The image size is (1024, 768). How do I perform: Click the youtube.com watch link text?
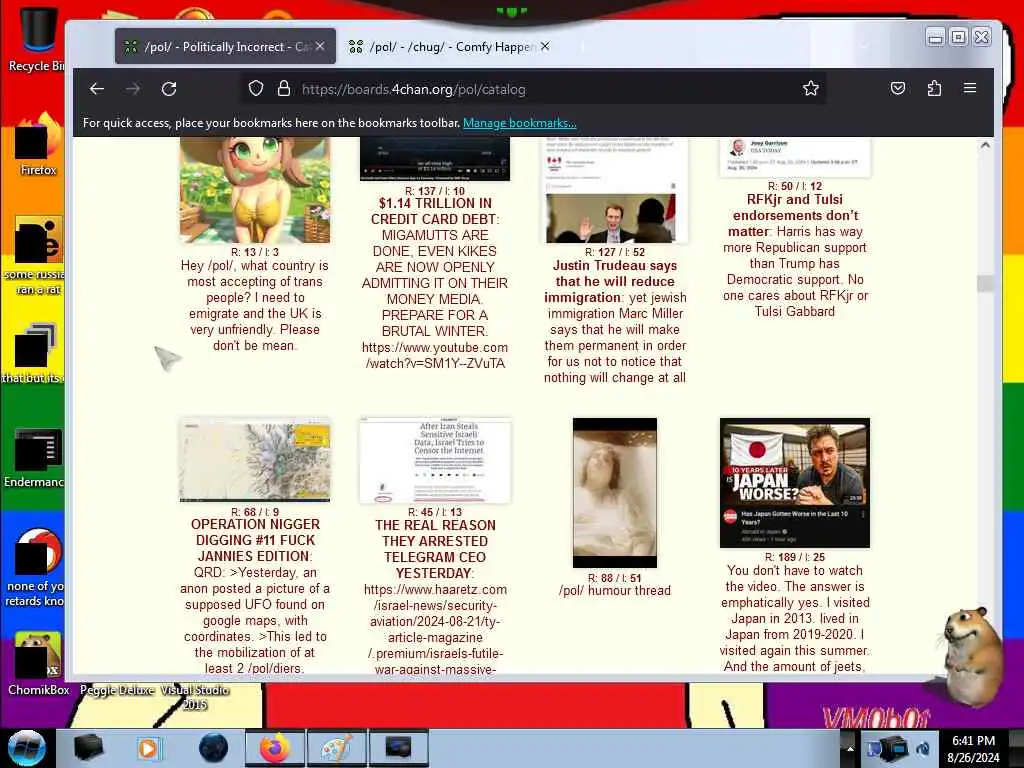pyautogui.click(x=435, y=355)
